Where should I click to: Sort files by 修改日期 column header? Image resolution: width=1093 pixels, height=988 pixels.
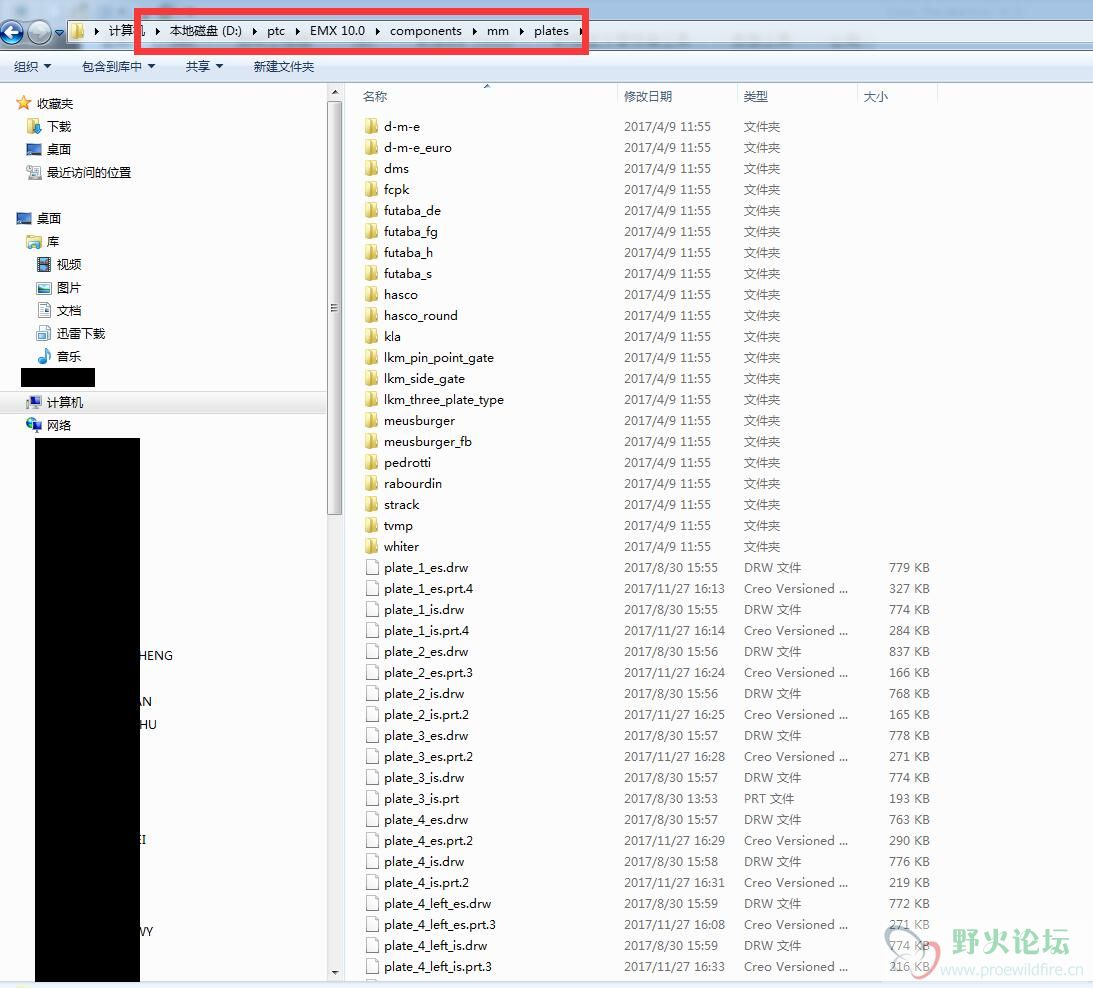(x=648, y=96)
